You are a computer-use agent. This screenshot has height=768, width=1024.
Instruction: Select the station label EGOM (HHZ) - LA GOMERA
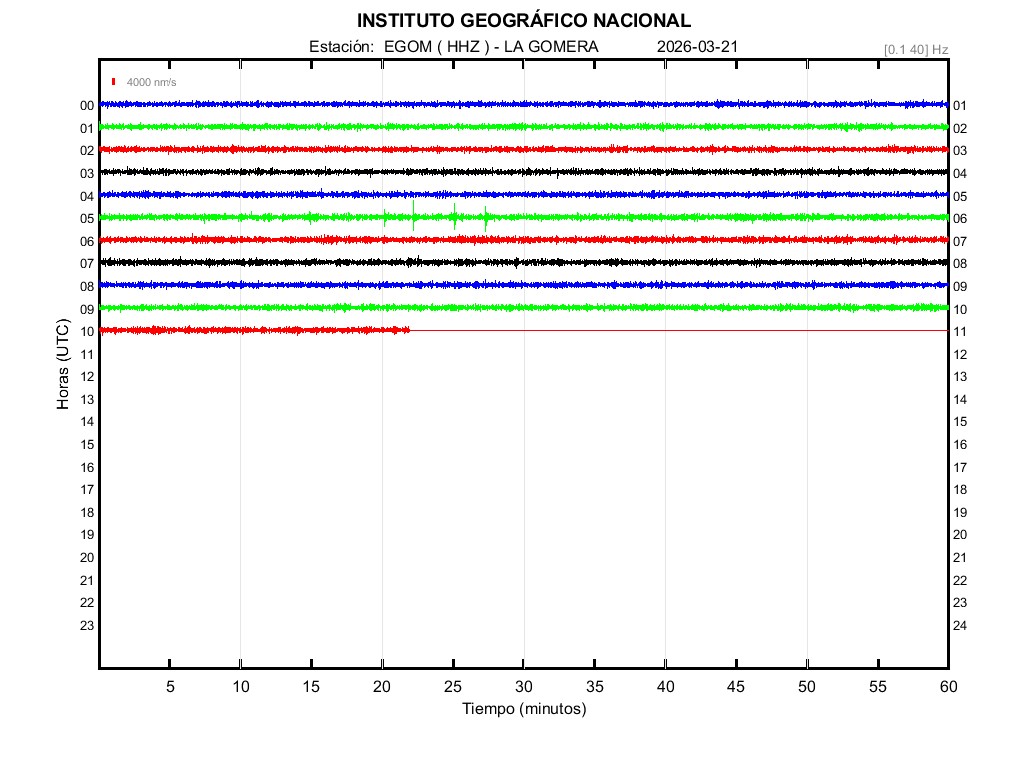(x=454, y=47)
